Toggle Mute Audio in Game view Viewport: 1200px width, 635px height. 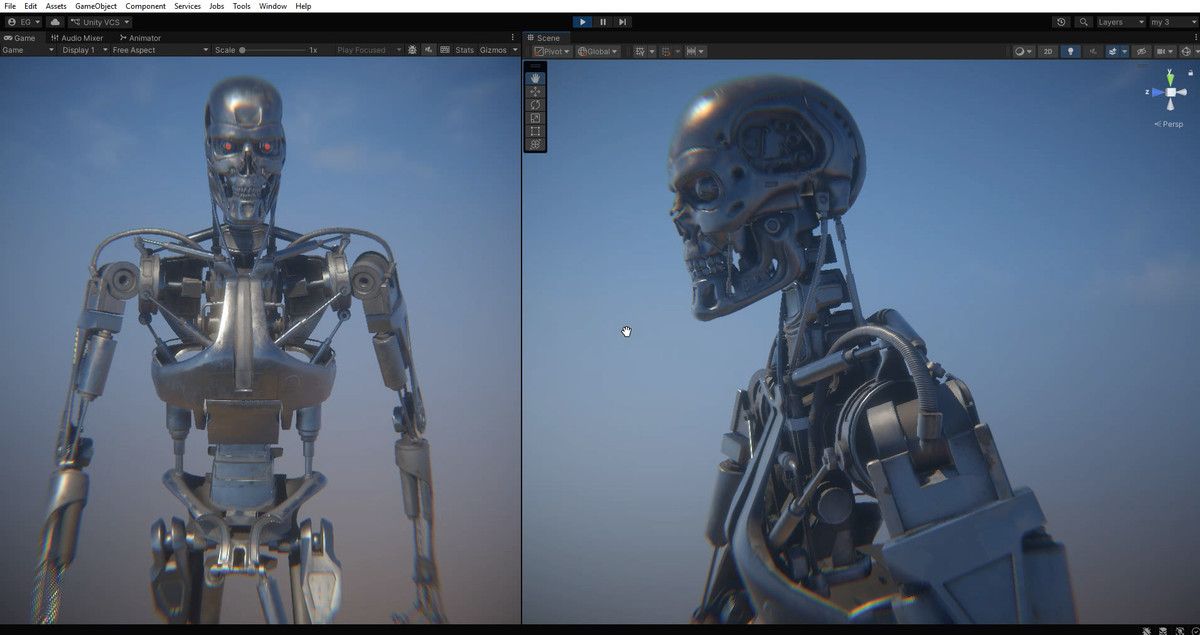pos(428,50)
